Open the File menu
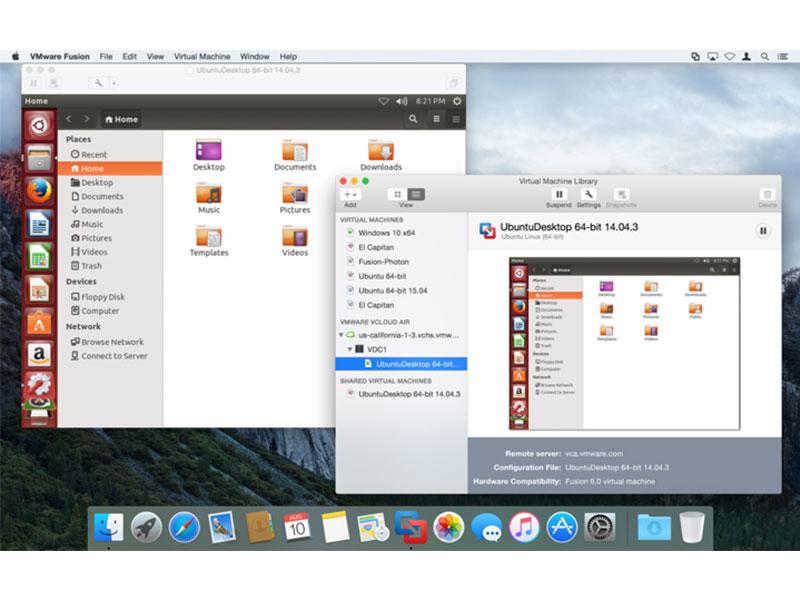 click(106, 57)
